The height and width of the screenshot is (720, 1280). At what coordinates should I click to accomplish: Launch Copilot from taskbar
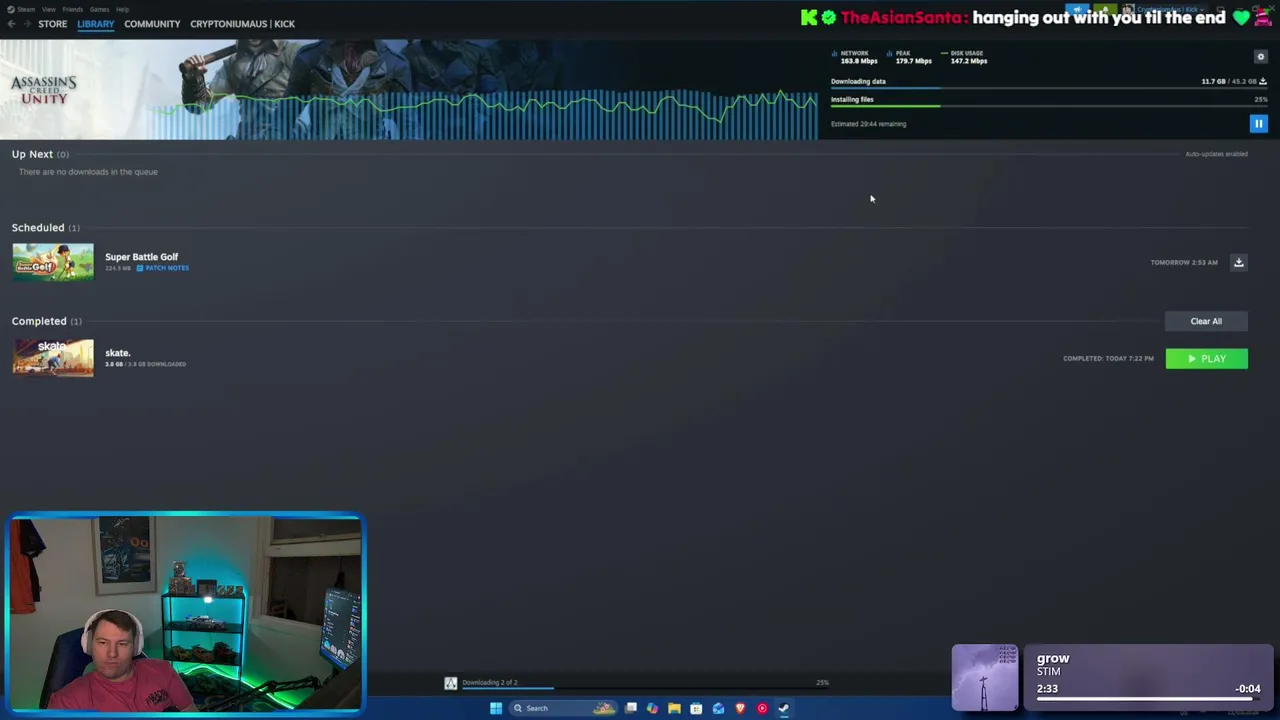pyautogui.click(x=652, y=708)
